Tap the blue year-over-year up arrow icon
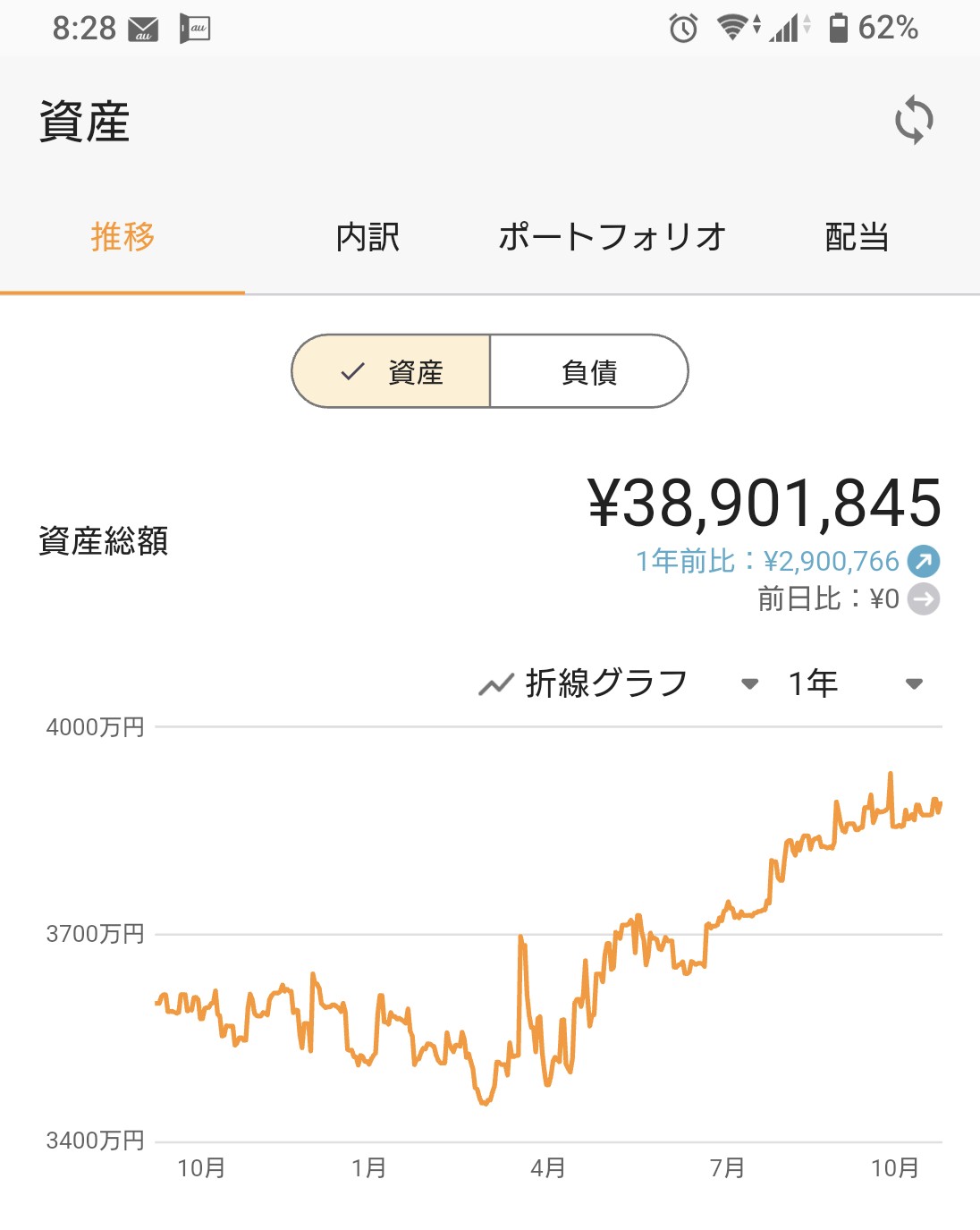Screen dimensions: 980x1230 (924, 561)
